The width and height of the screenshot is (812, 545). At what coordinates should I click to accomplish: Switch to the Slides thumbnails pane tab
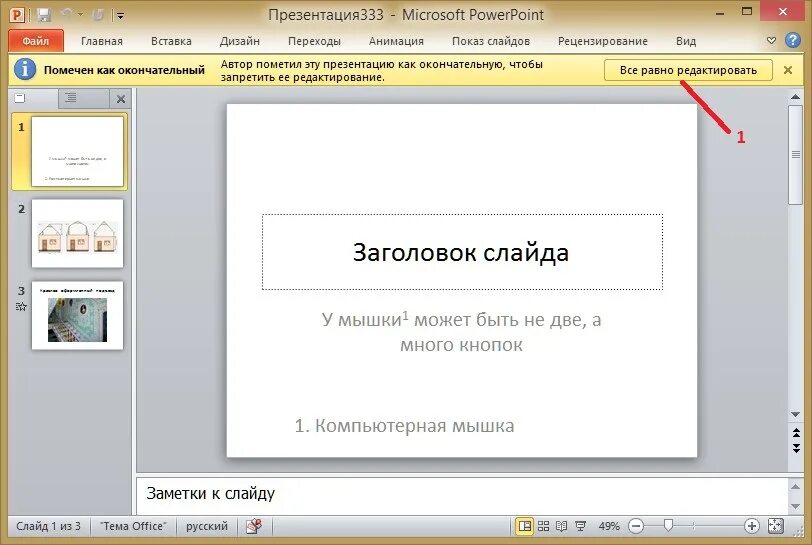click(x=20, y=98)
